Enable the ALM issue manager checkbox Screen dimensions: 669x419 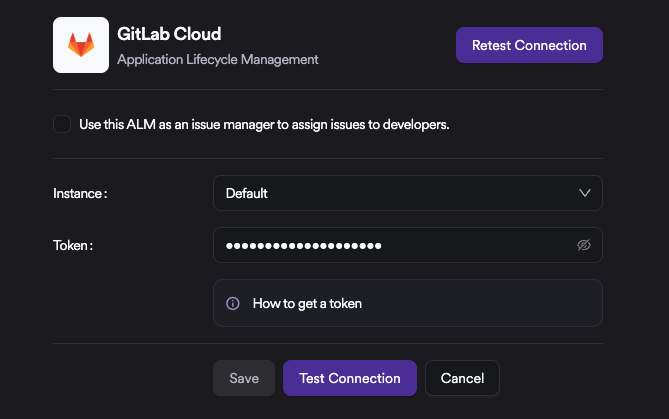tap(62, 124)
